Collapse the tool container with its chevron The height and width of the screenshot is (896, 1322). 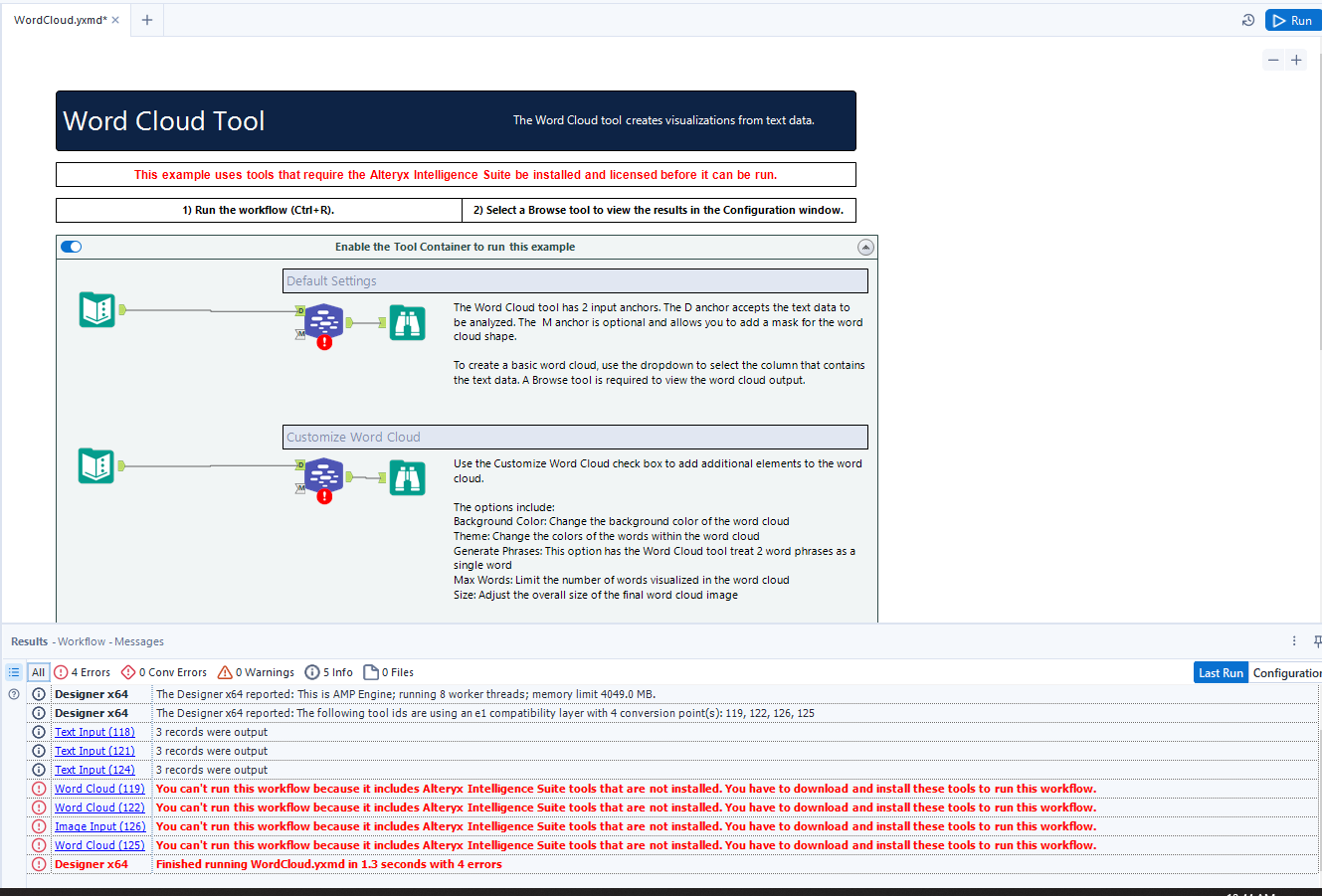[x=864, y=246]
